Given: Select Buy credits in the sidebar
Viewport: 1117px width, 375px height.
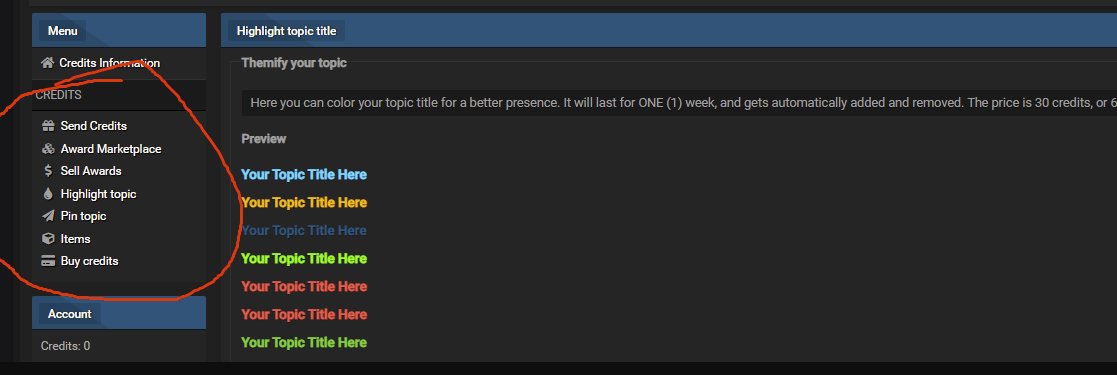Looking at the screenshot, I should pos(89,261).
